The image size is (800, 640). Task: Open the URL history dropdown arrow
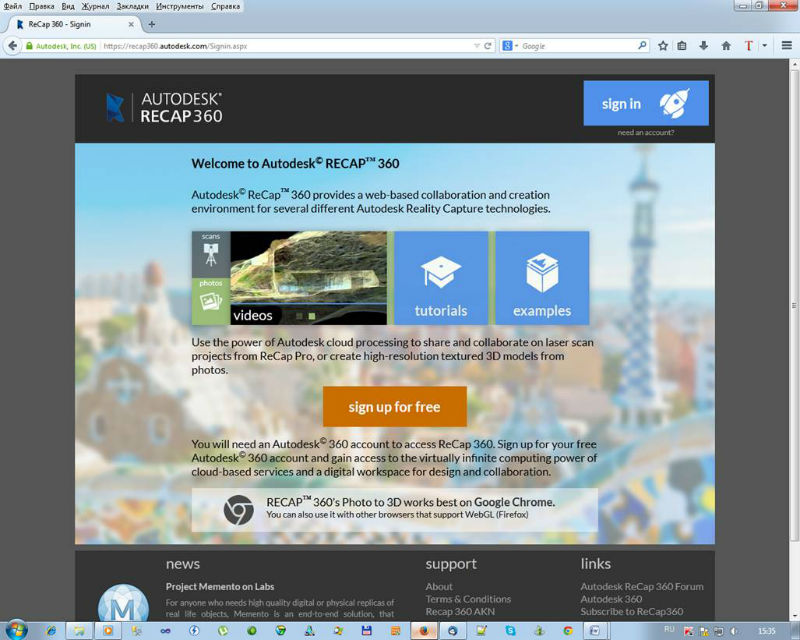pos(475,46)
